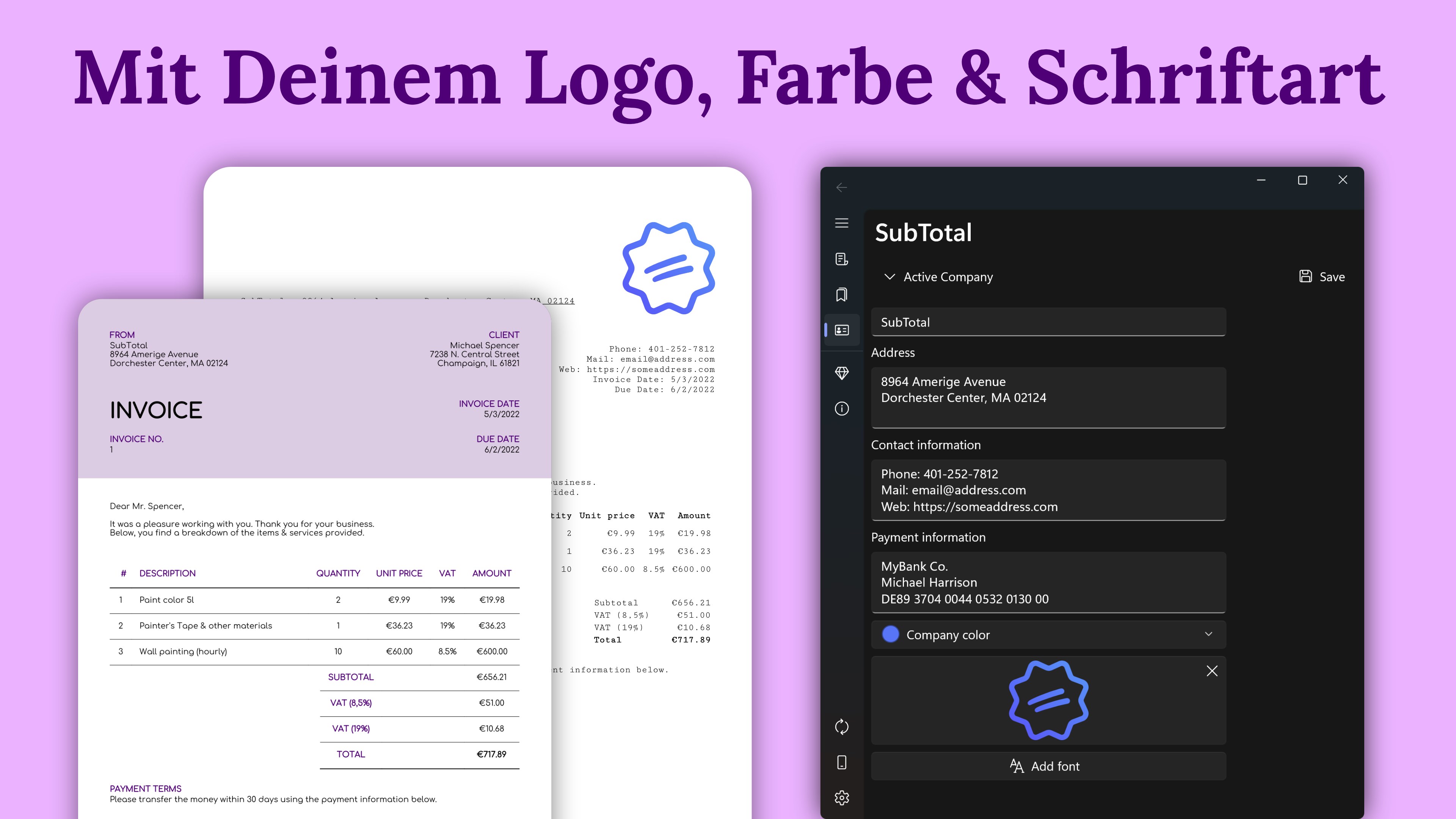Image resolution: width=1456 pixels, height=819 pixels.
Task: Open the settings gear icon
Action: coord(842,798)
